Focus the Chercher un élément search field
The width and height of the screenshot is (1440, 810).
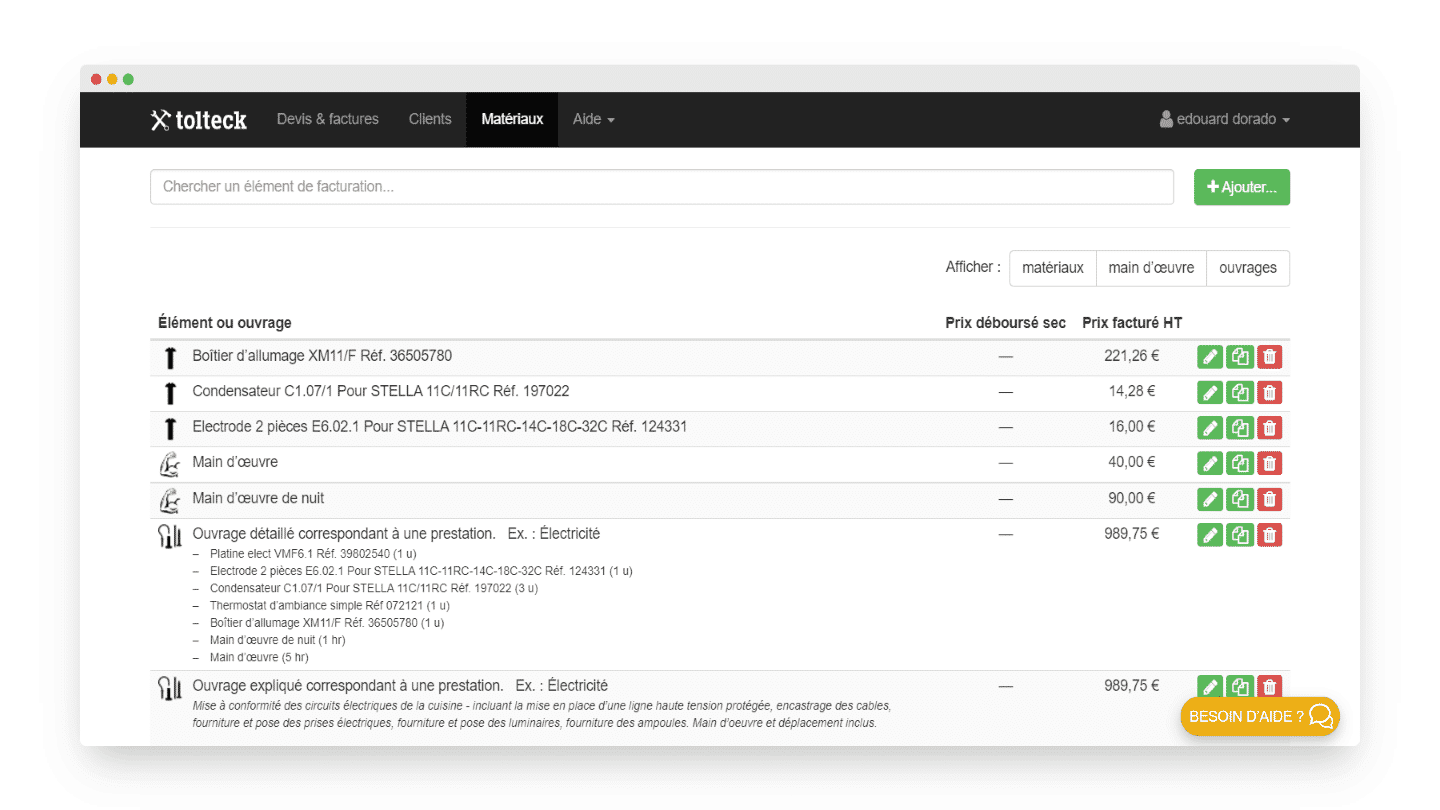click(x=662, y=187)
